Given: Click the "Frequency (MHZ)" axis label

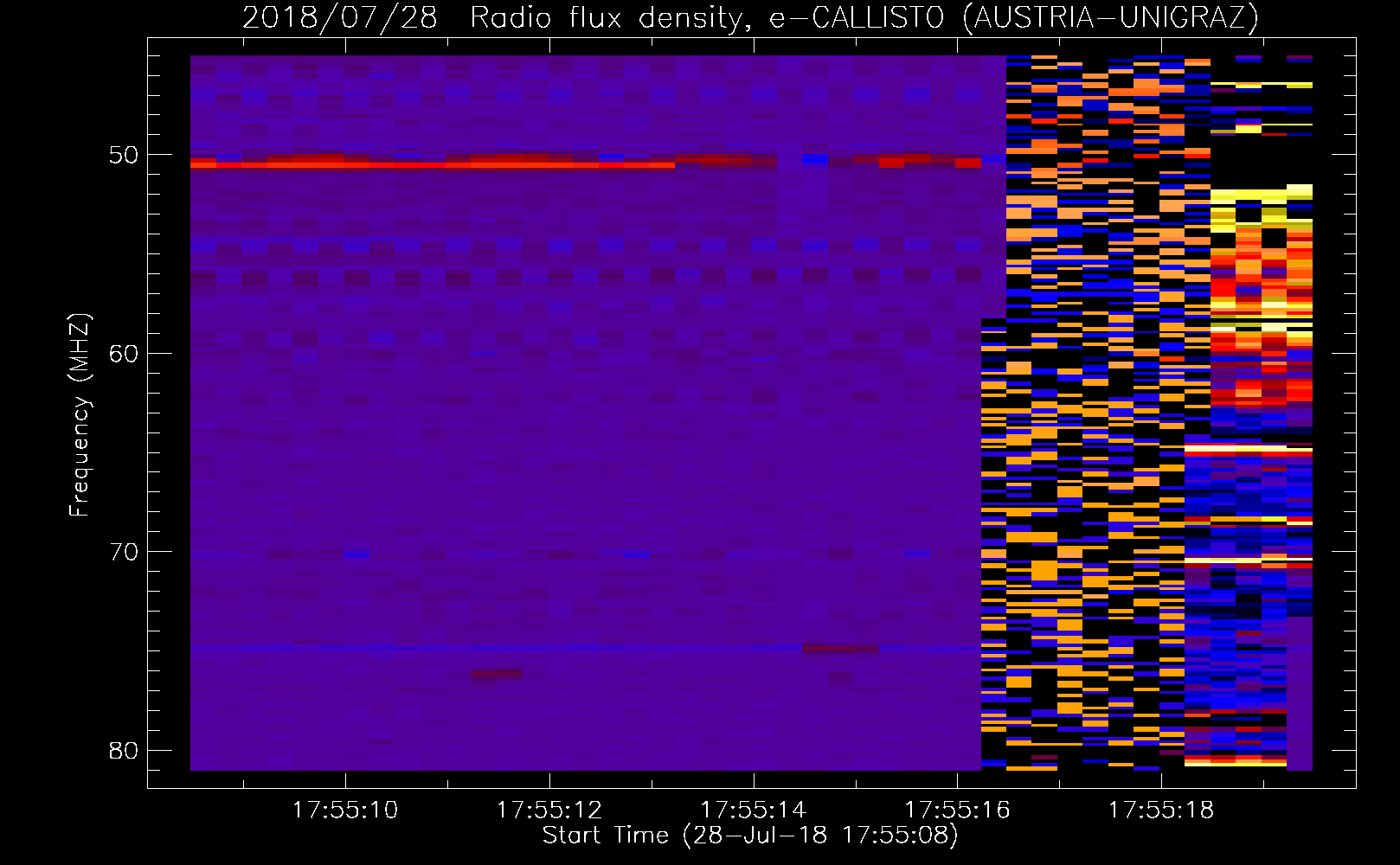Looking at the screenshot, I should tap(80, 415).
